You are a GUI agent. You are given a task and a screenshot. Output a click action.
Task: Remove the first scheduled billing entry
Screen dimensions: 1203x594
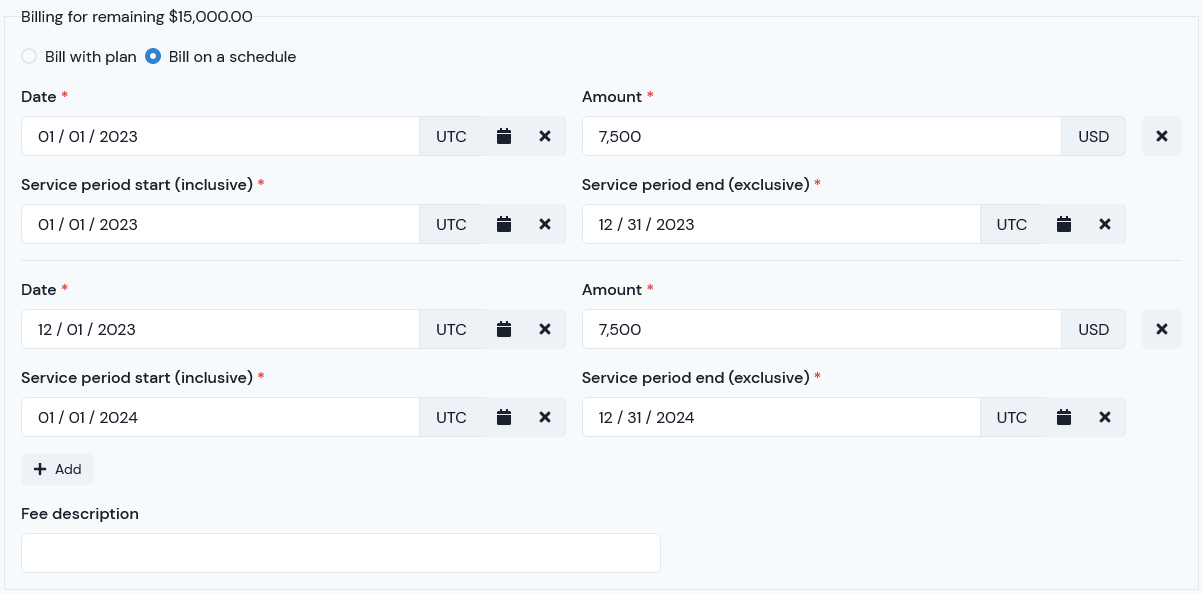(x=1162, y=136)
